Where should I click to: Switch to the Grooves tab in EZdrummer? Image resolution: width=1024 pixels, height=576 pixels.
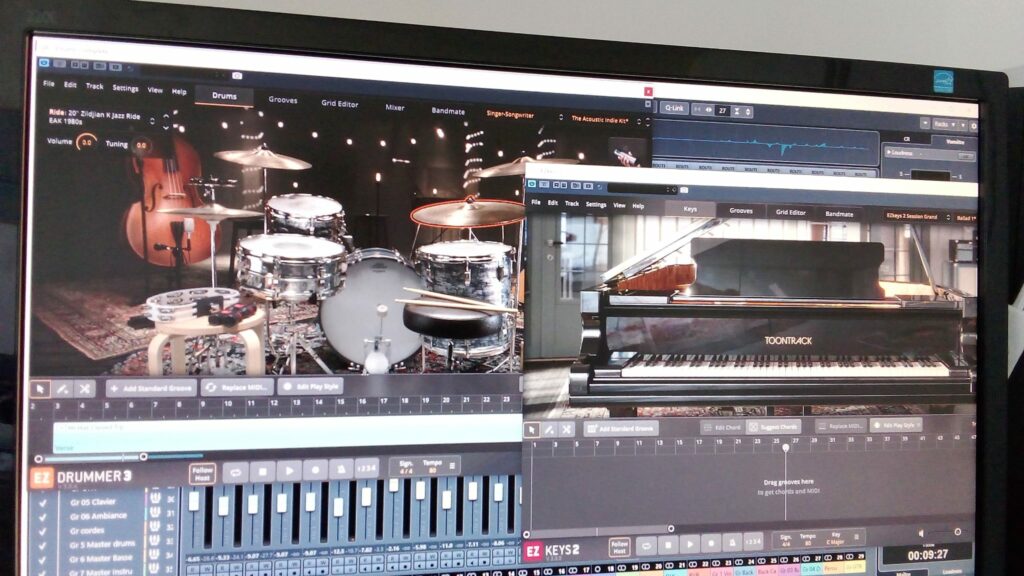pos(283,100)
